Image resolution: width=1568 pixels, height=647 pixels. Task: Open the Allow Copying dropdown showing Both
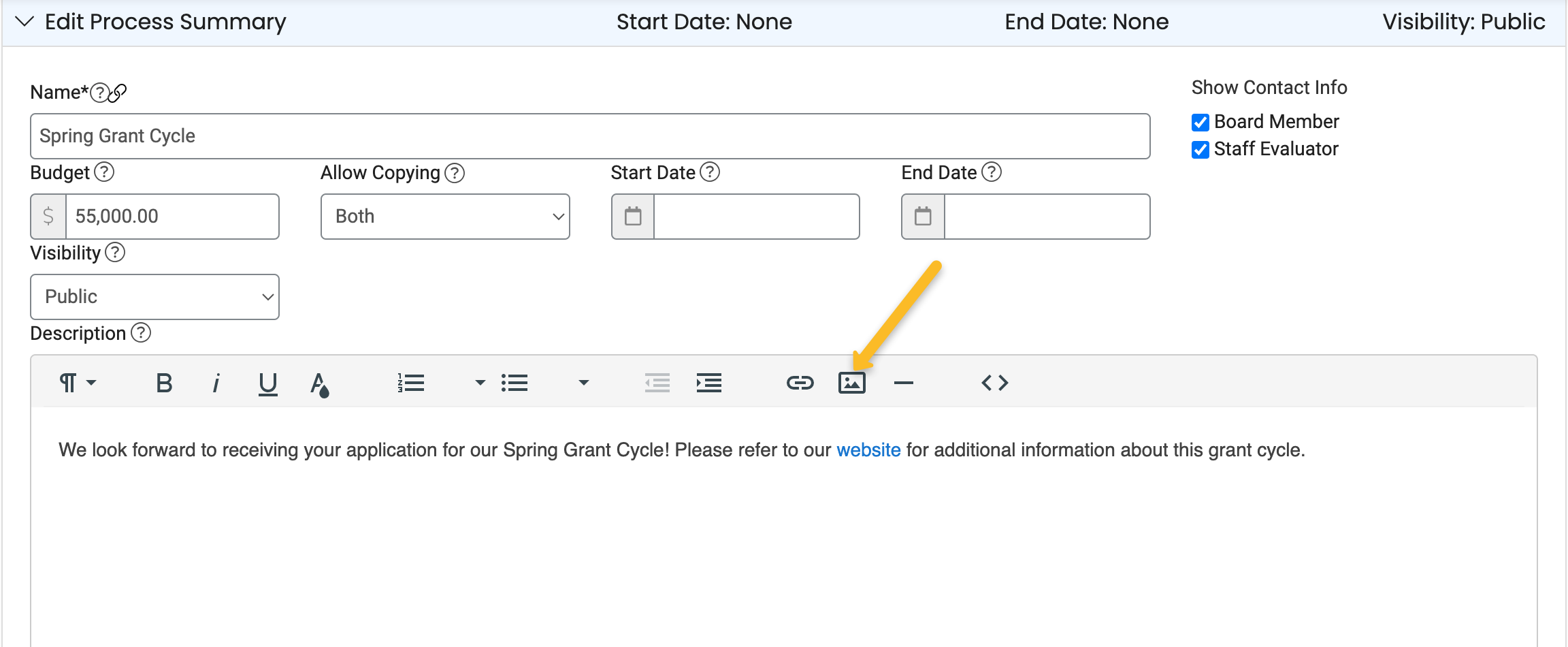tap(445, 217)
